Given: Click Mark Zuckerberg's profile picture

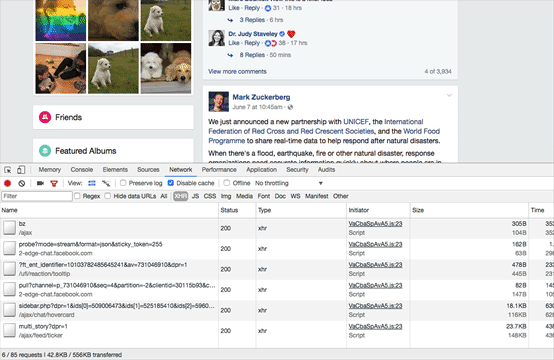Looking at the screenshot, I should 218,102.
